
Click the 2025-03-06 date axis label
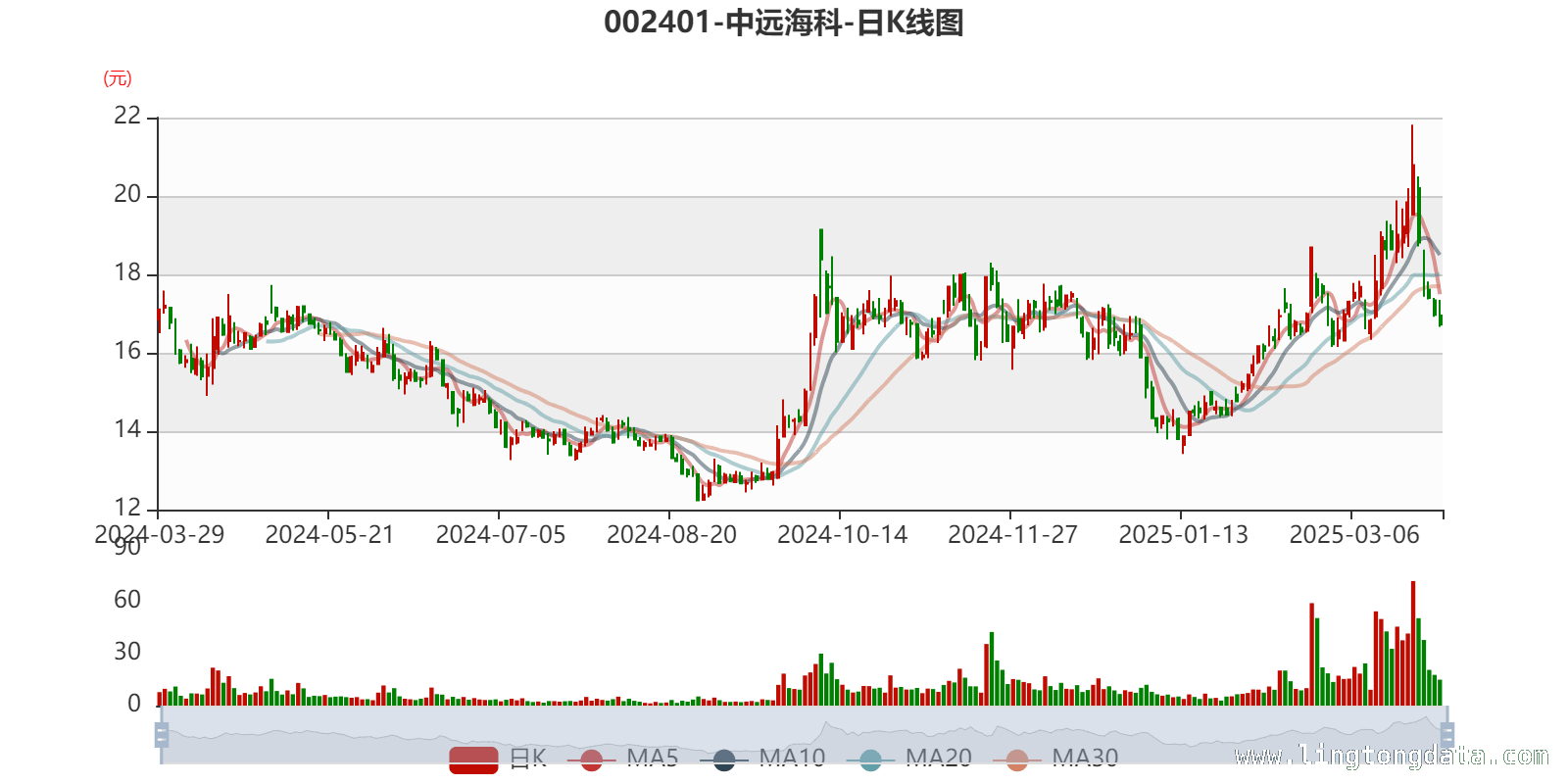(1354, 535)
